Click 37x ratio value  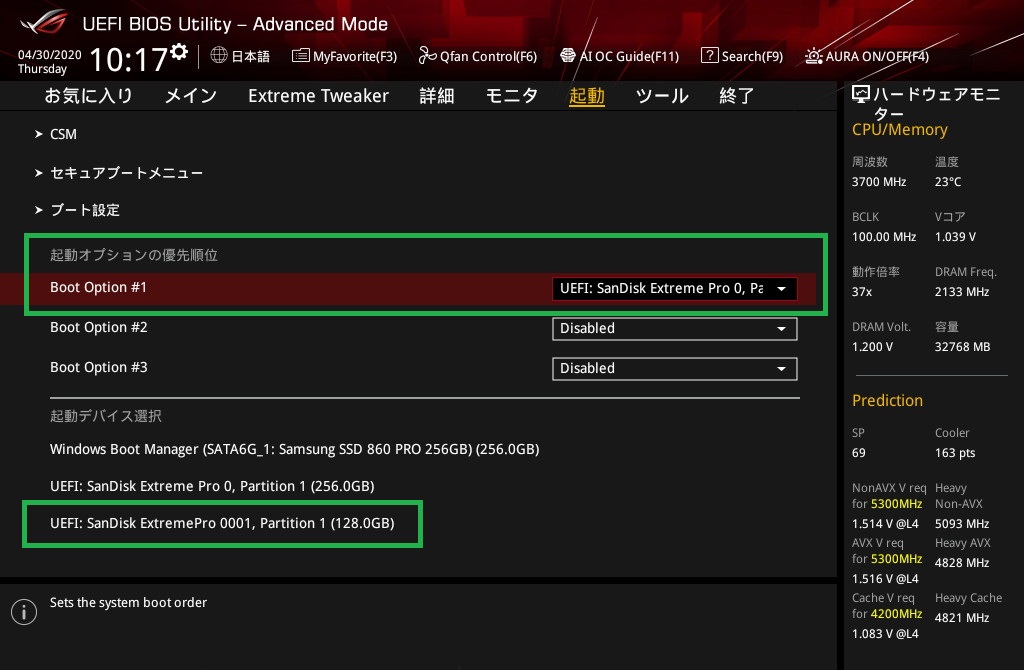(861, 291)
